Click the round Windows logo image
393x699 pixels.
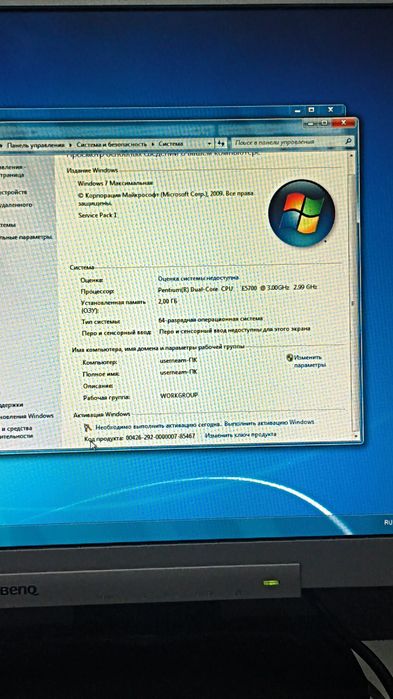tap(301, 213)
